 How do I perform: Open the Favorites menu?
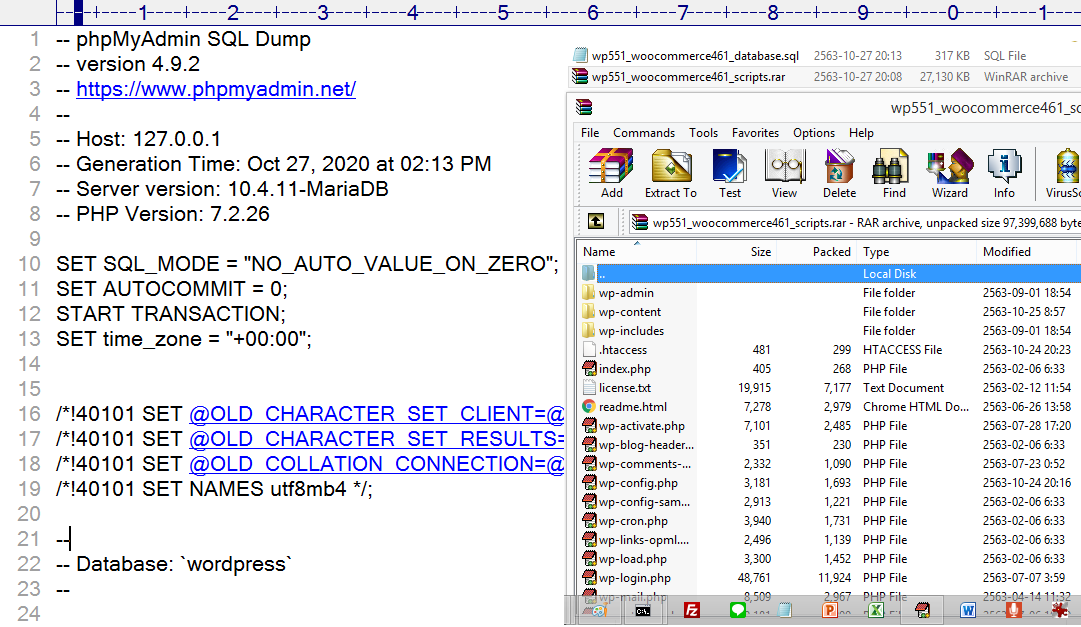coord(755,133)
